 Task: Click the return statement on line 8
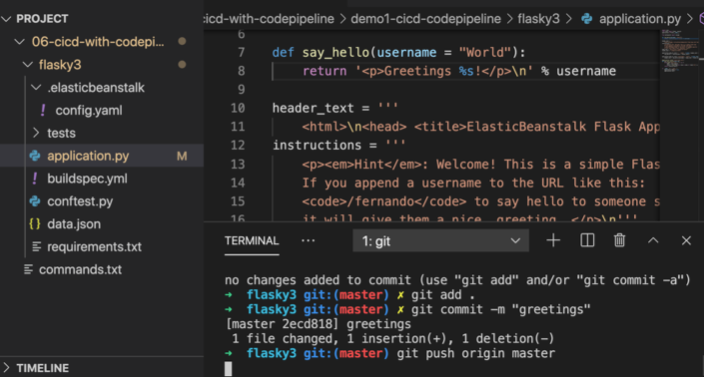pos(459,71)
